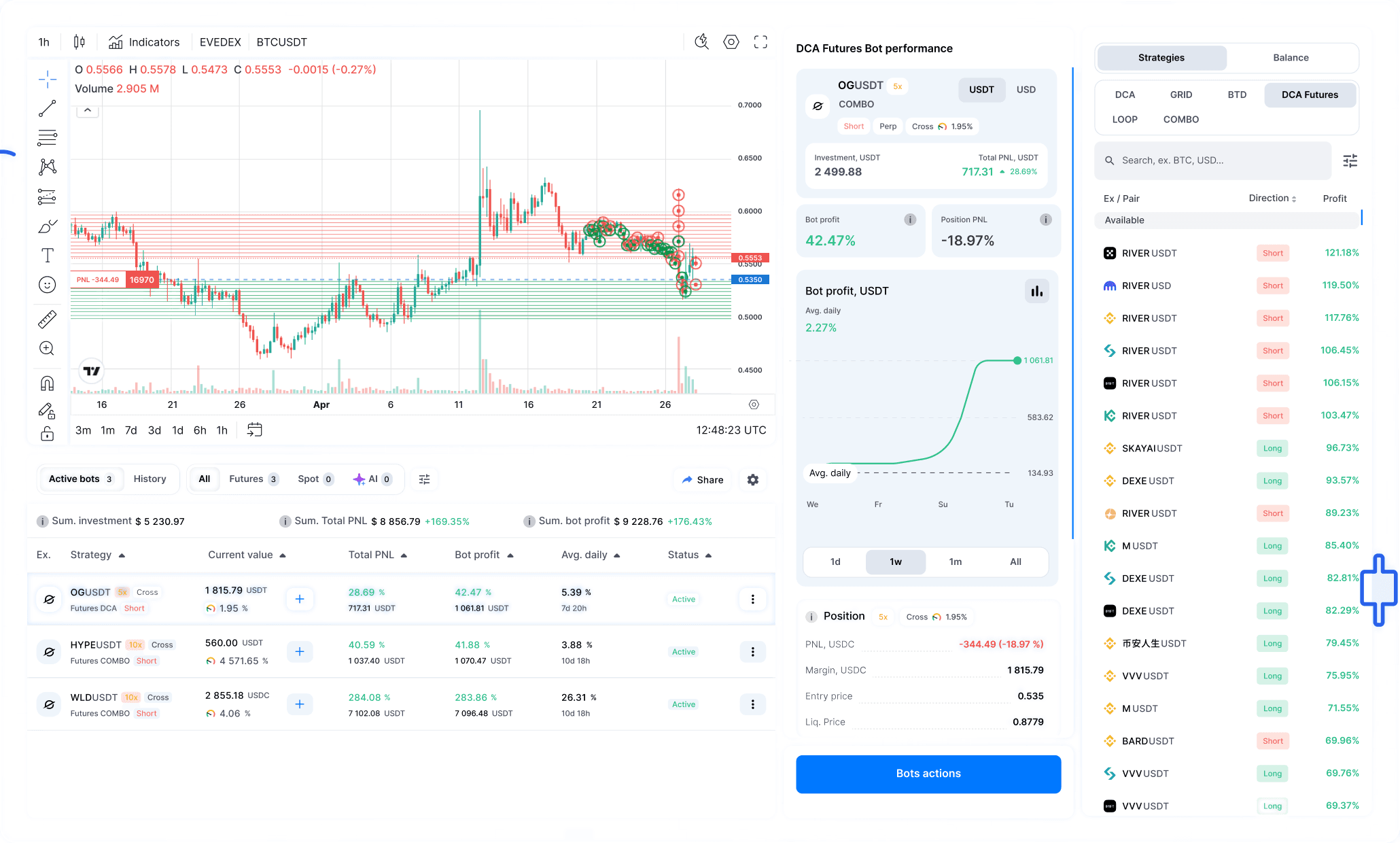Viewport: 1400px width, 843px height.
Task: Sort table by Avg. daily
Action: coord(591,555)
